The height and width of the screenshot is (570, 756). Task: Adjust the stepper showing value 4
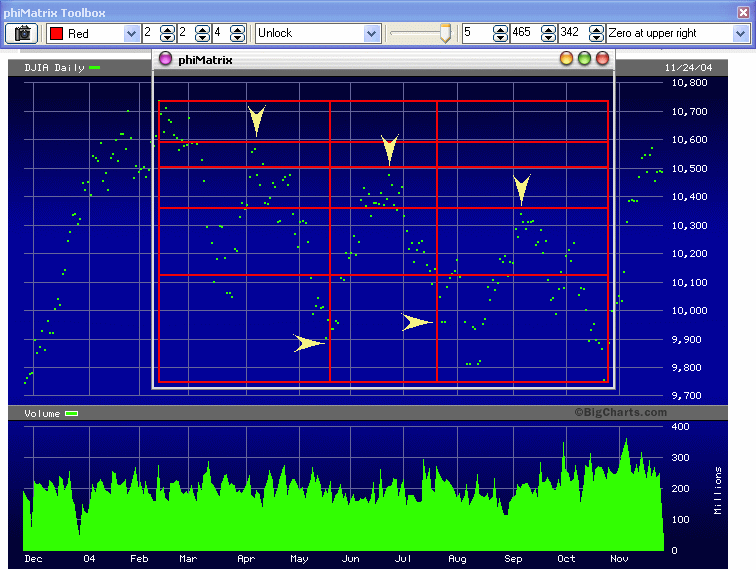237,33
